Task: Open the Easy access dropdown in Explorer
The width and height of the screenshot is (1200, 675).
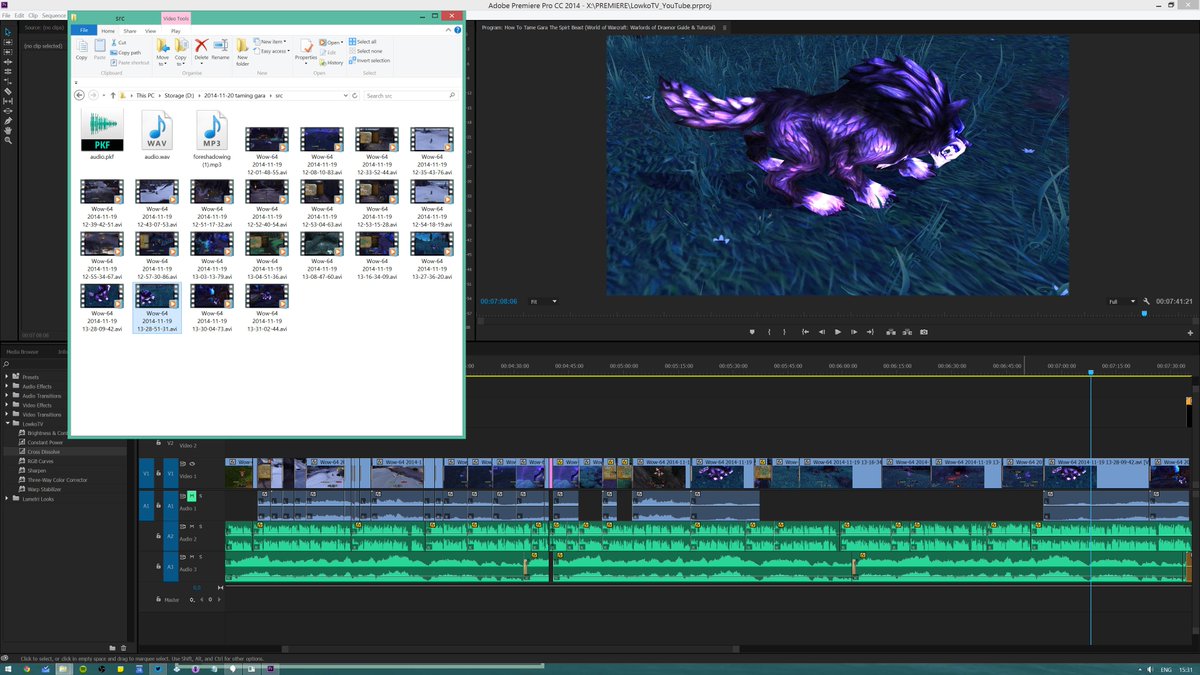Action: click(274, 51)
